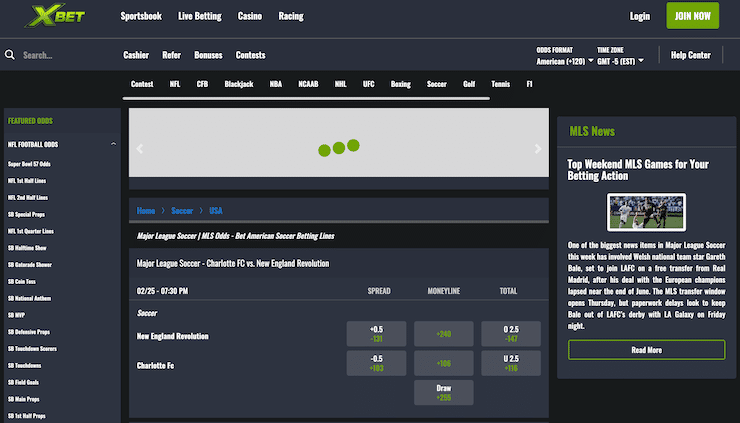The image size is (740, 423).
Task: Select the Soccer sport tab
Action: point(437,84)
